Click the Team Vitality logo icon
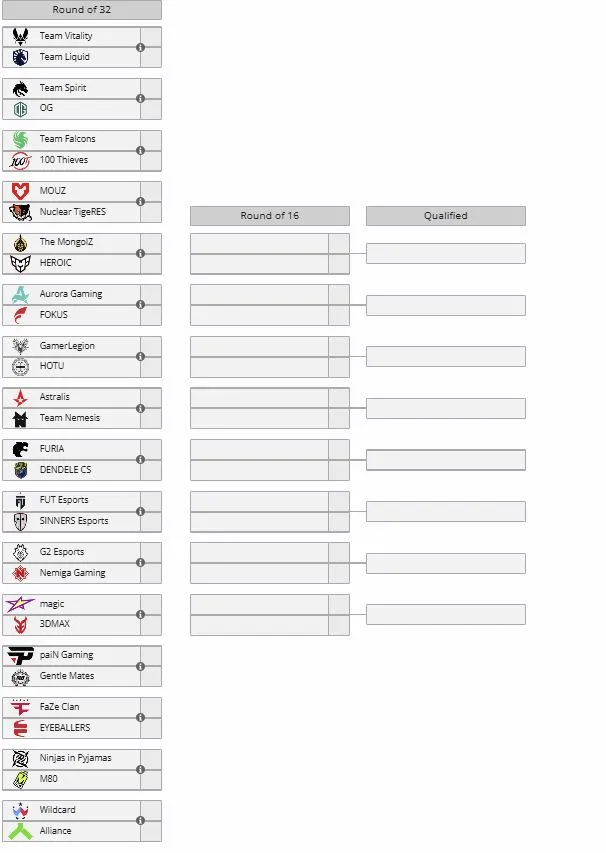The height and width of the screenshot is (853, 606). click(20, 36)
